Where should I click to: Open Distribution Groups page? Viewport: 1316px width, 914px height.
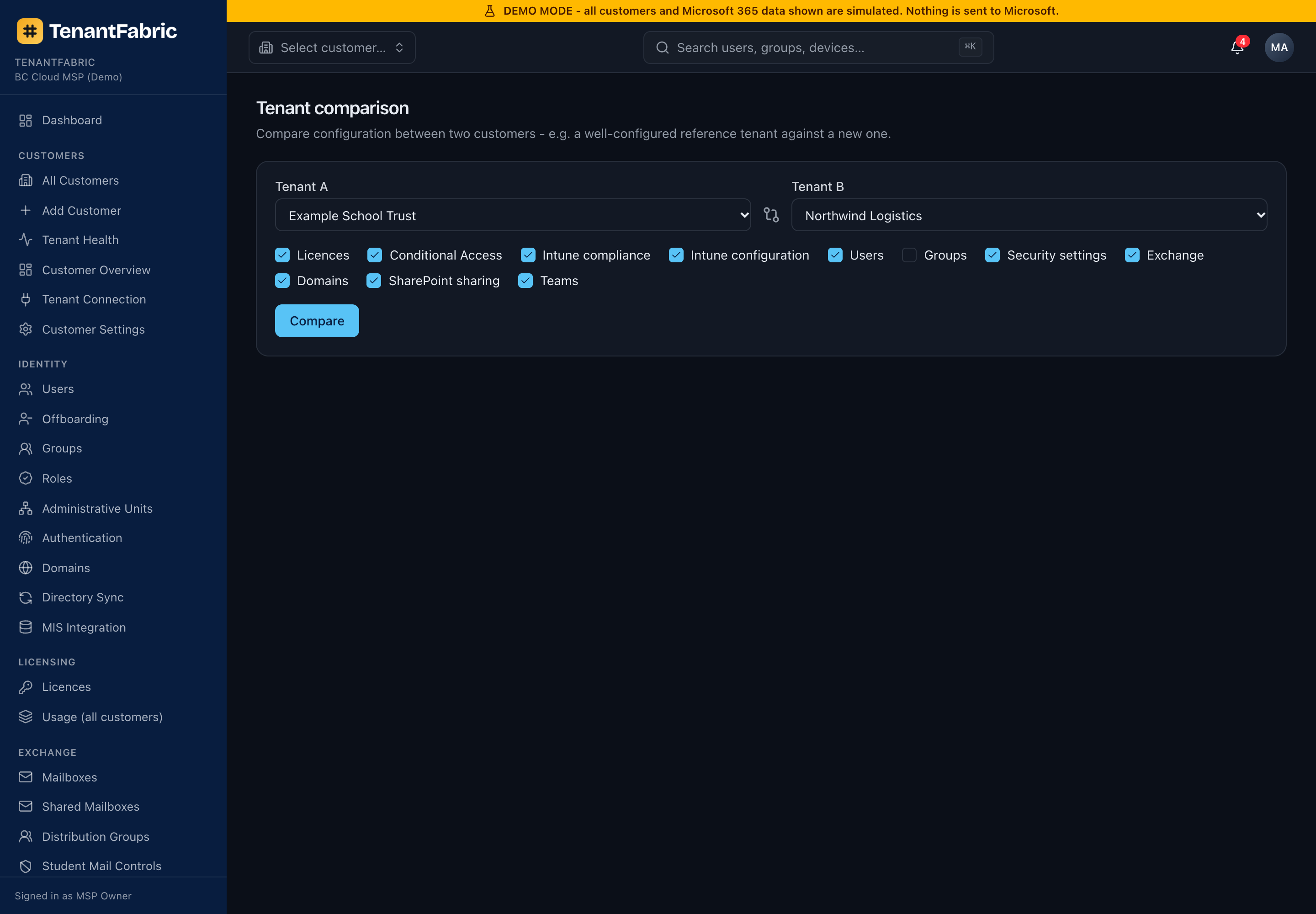[96, 836]
